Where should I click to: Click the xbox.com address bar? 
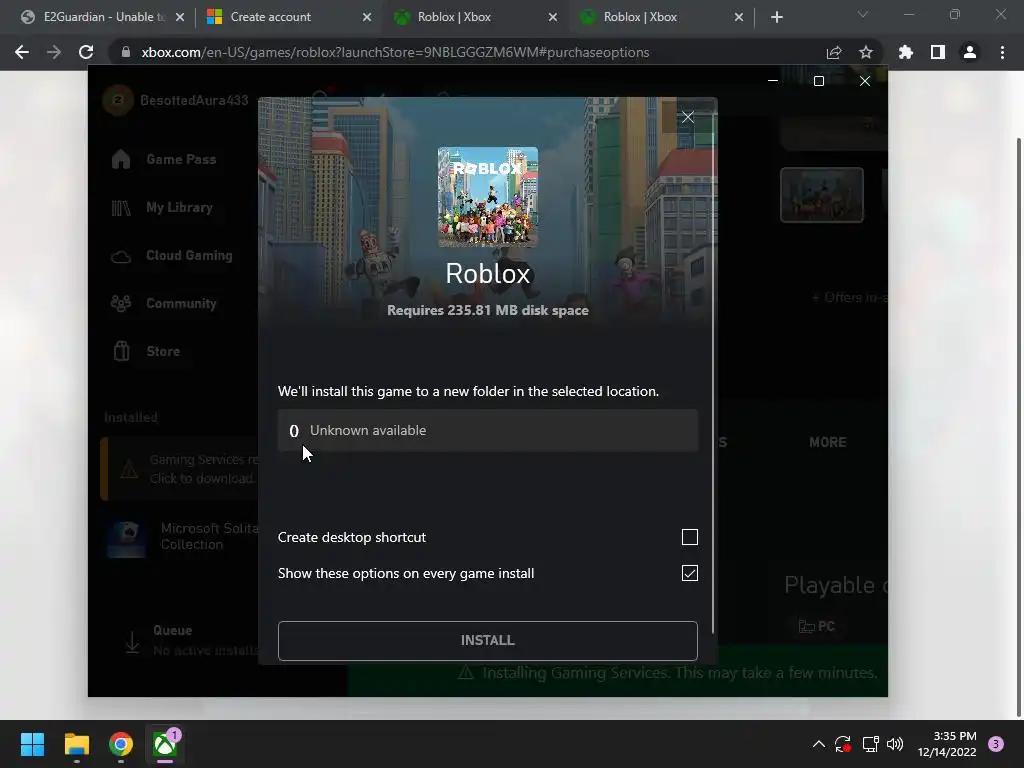click(x=395, y=52)
